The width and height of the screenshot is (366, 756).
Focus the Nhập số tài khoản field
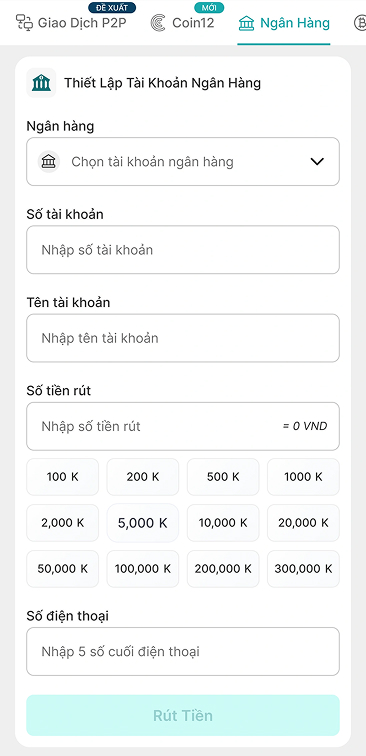tap(183, 250)
